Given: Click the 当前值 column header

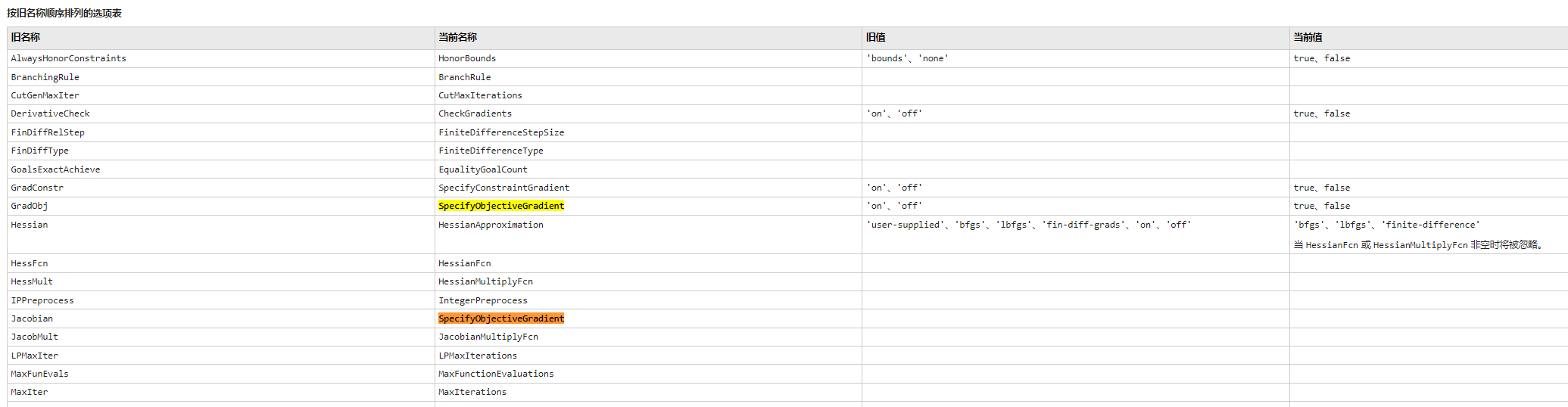Looking at the screenshot, I should coord(1308,37).
